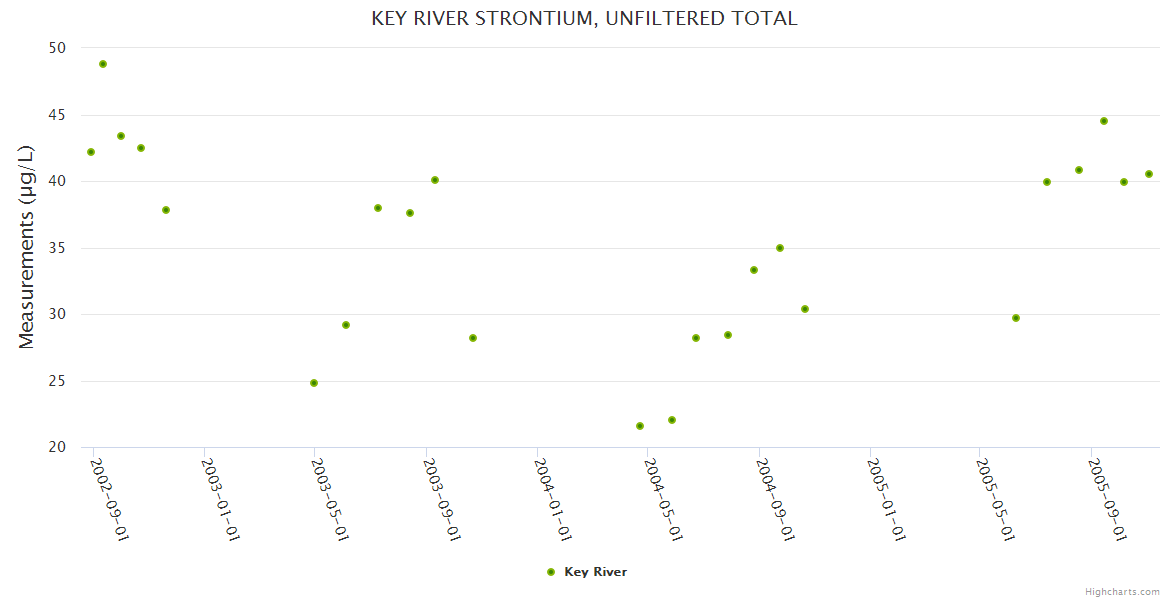Select the point at 35 µg/L in late 2004
Viewport: 1170px width, 600px height.
[x=780, y=248]
